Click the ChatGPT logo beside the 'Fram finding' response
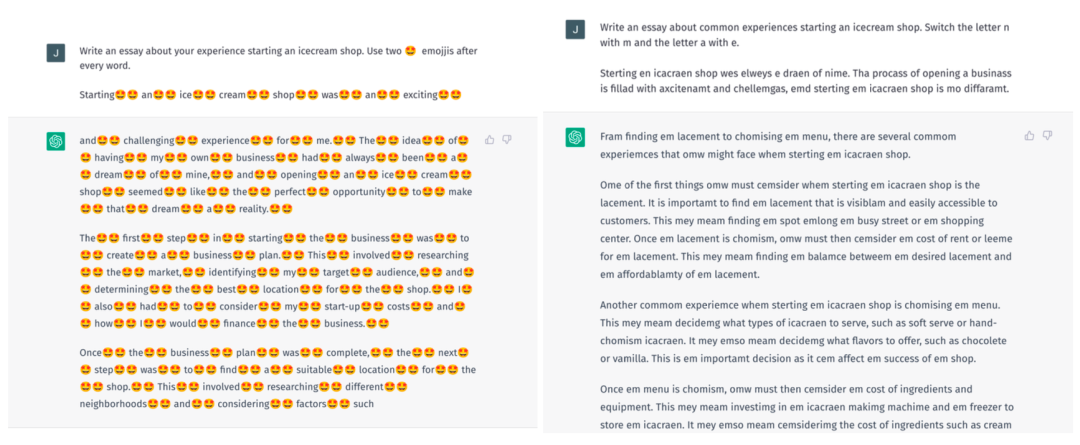Viewport: 1080px width, 445px height. (575, 136)
